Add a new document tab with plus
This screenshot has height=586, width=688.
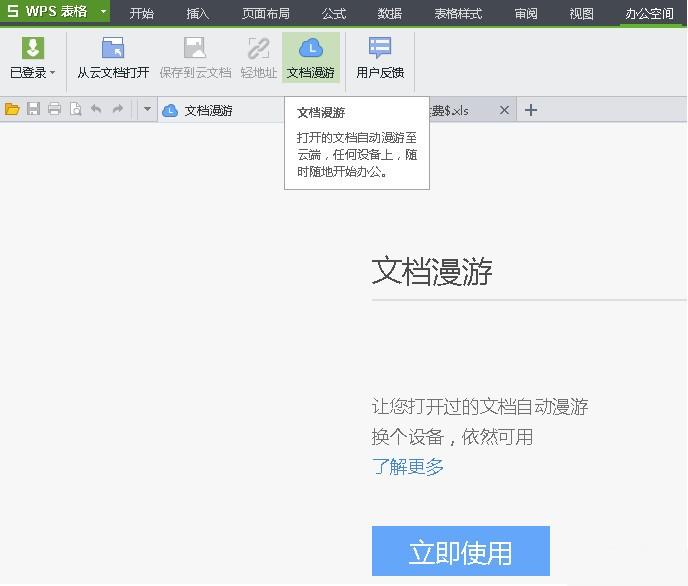(531, 110)
